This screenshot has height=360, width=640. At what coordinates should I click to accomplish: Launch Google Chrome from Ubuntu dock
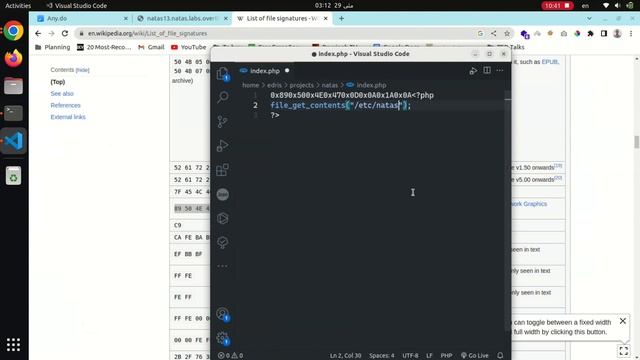[x=13, y=31]
